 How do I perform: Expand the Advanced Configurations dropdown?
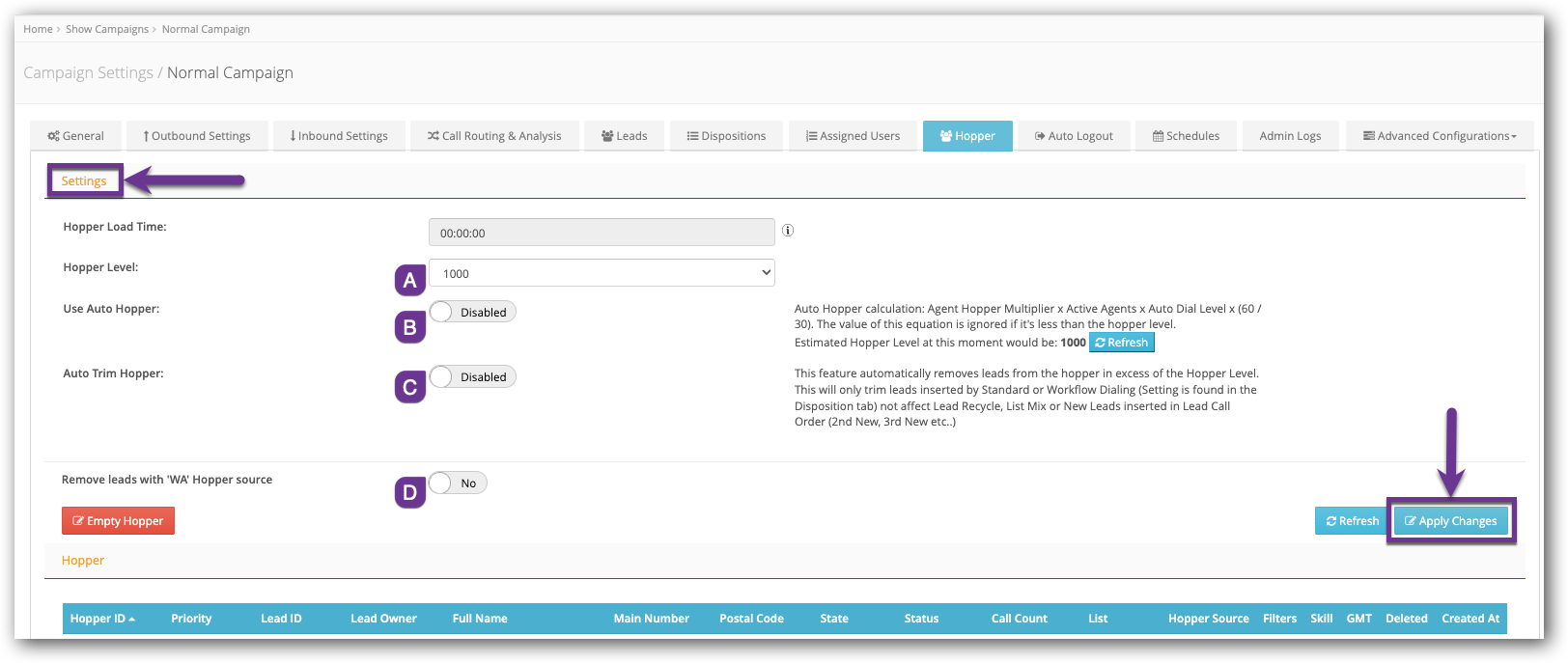coord(1440,136)
